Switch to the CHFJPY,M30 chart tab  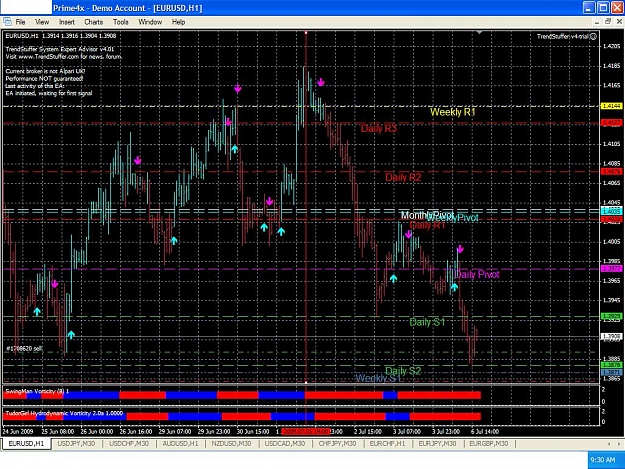point(337,443)
